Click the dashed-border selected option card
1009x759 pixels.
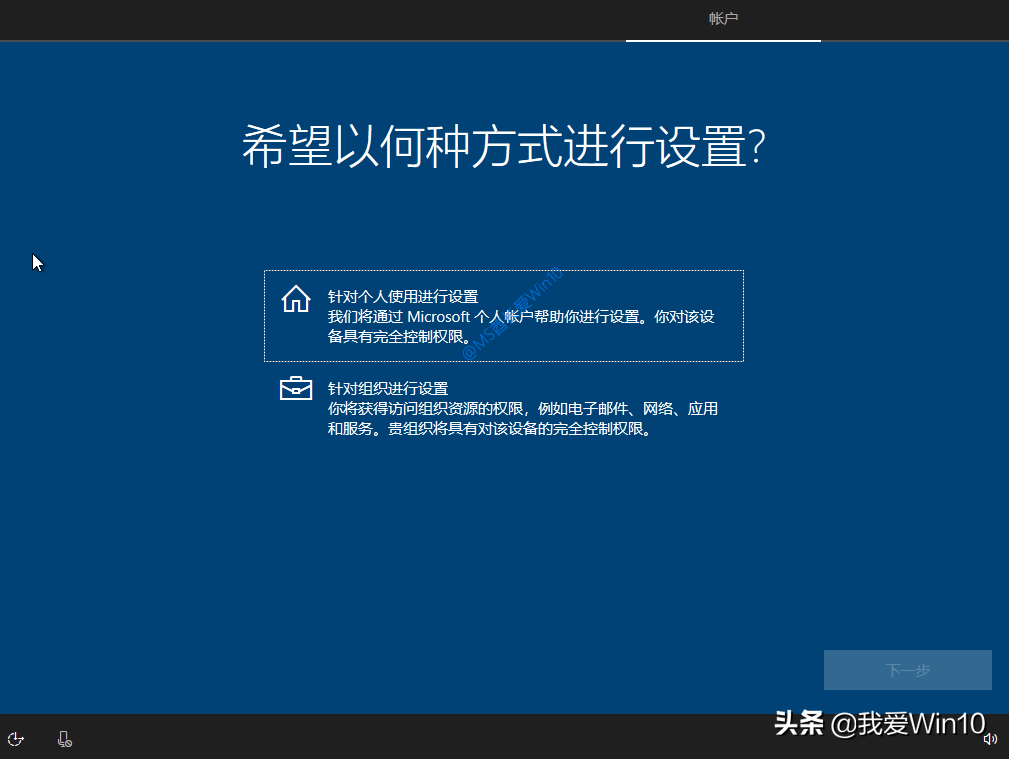pyautogui.click(x=503, y=316)
